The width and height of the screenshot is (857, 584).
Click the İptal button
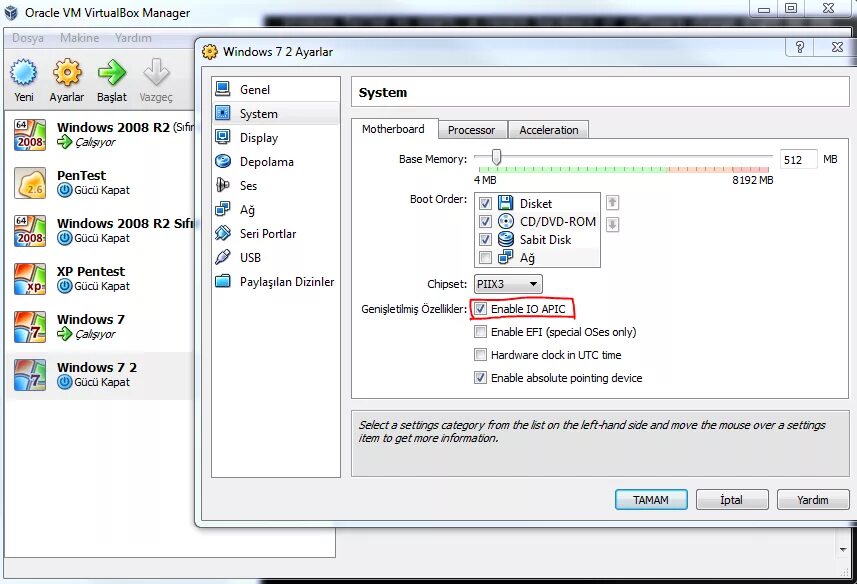point(732,500)
